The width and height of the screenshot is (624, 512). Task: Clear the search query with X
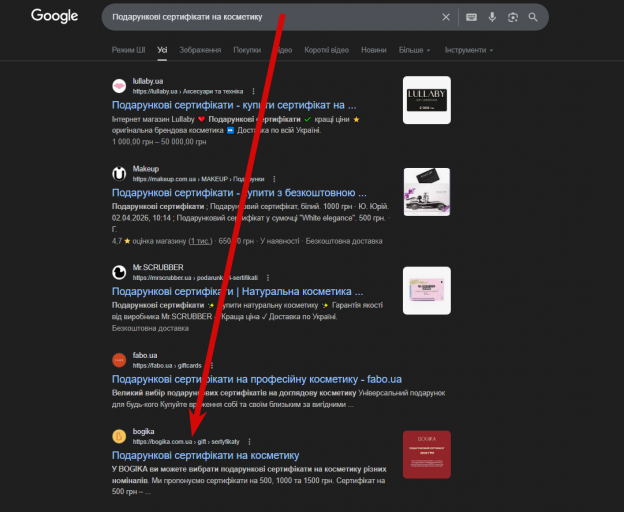point(446,17)
